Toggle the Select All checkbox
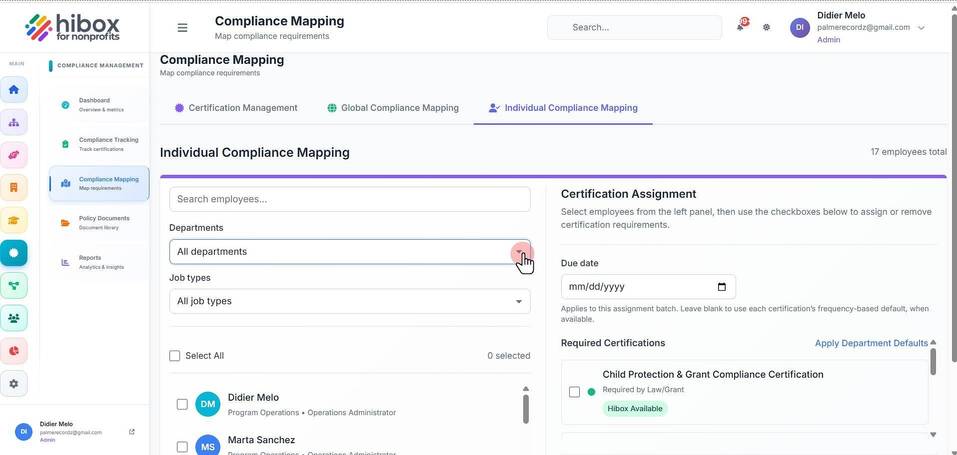This screenshot has height=455, width=957. point(175,355)
